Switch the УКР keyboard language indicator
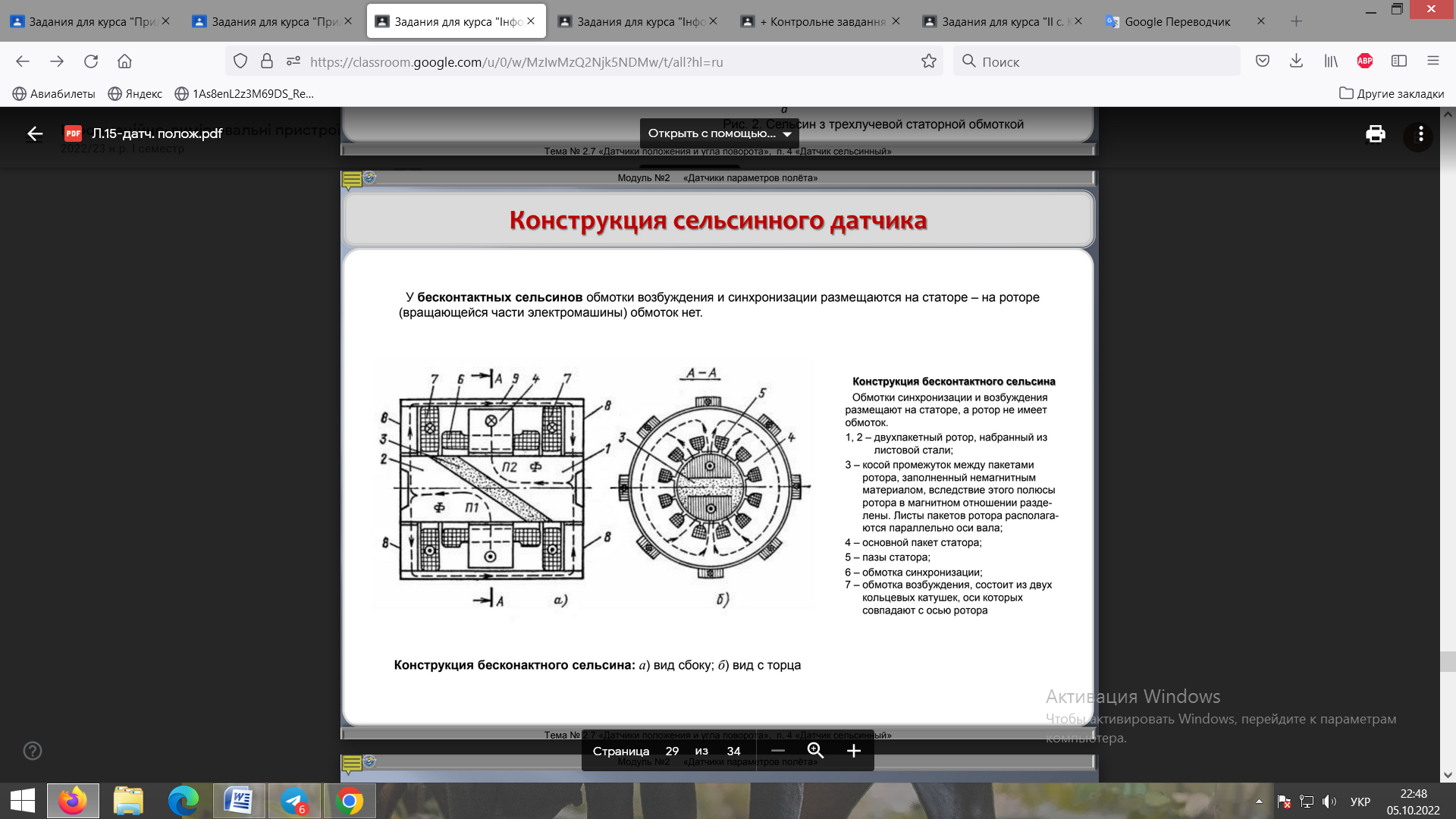The width and height of the screenshot is (1456, 819). coord(1360,802)
